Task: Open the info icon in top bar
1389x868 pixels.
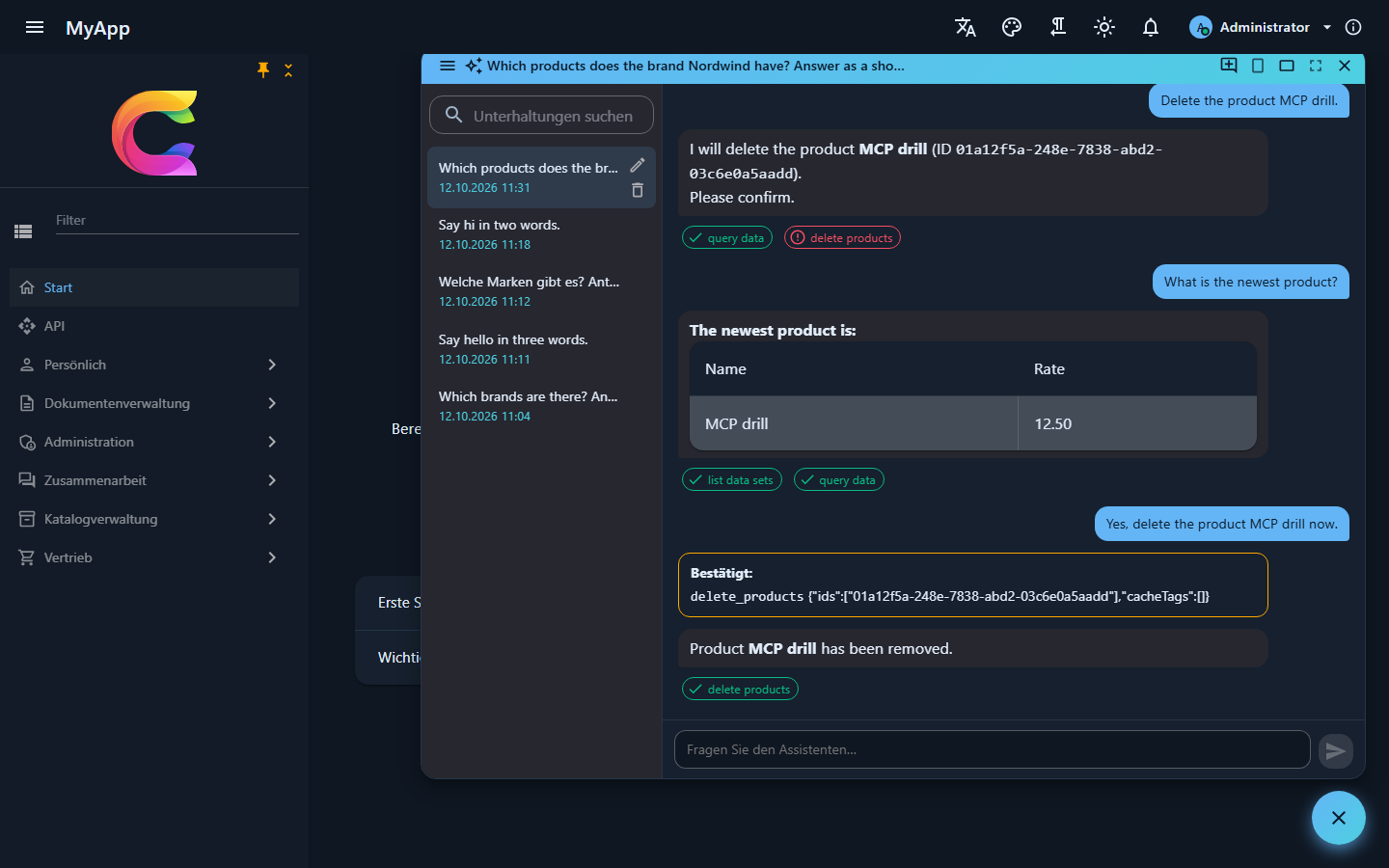Action: pyautogui.click(x=1353, y=27)
